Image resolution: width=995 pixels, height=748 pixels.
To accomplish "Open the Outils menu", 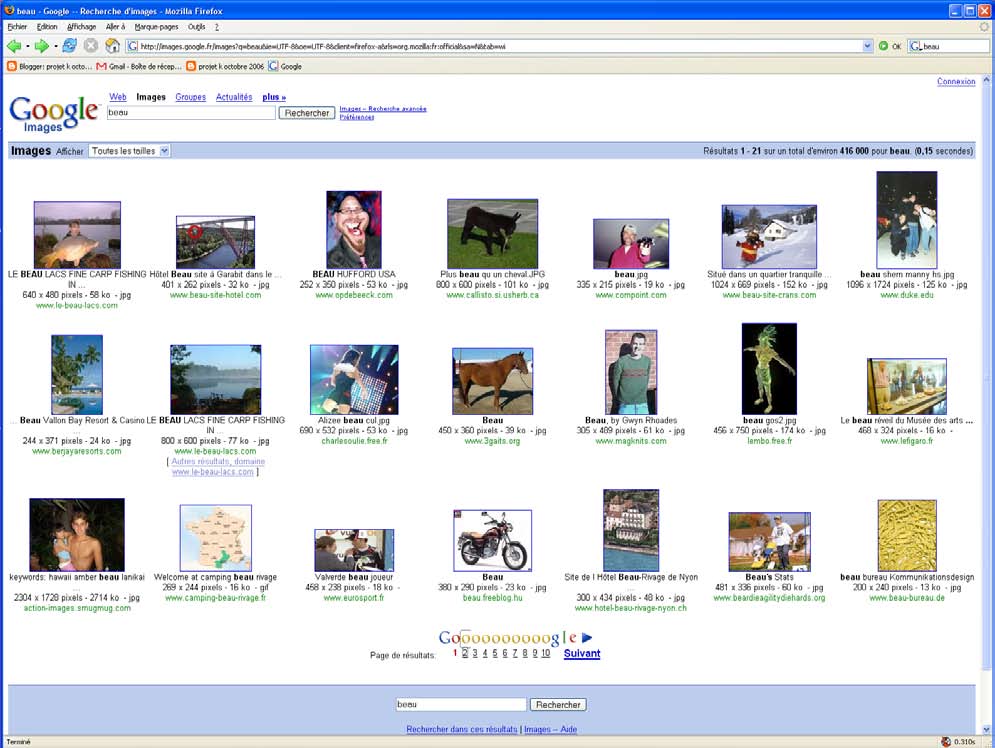I will point(196,27).
